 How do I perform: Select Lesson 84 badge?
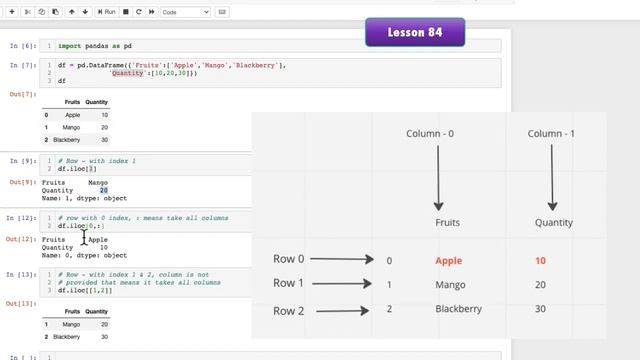(x=415, y=32)
